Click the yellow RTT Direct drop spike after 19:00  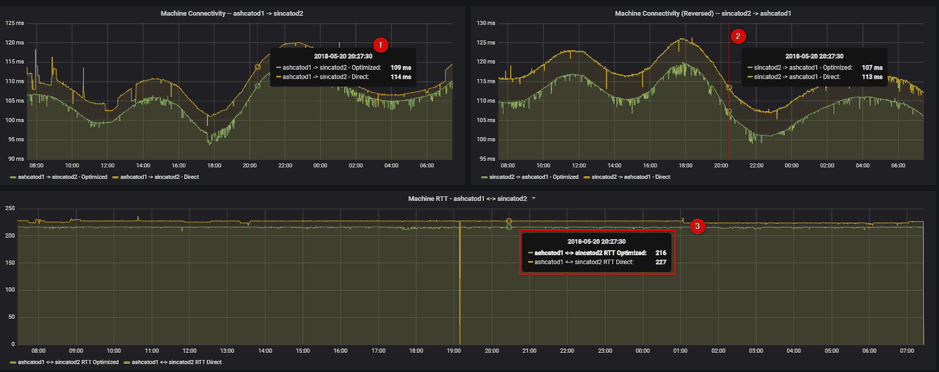coord(459,282)
